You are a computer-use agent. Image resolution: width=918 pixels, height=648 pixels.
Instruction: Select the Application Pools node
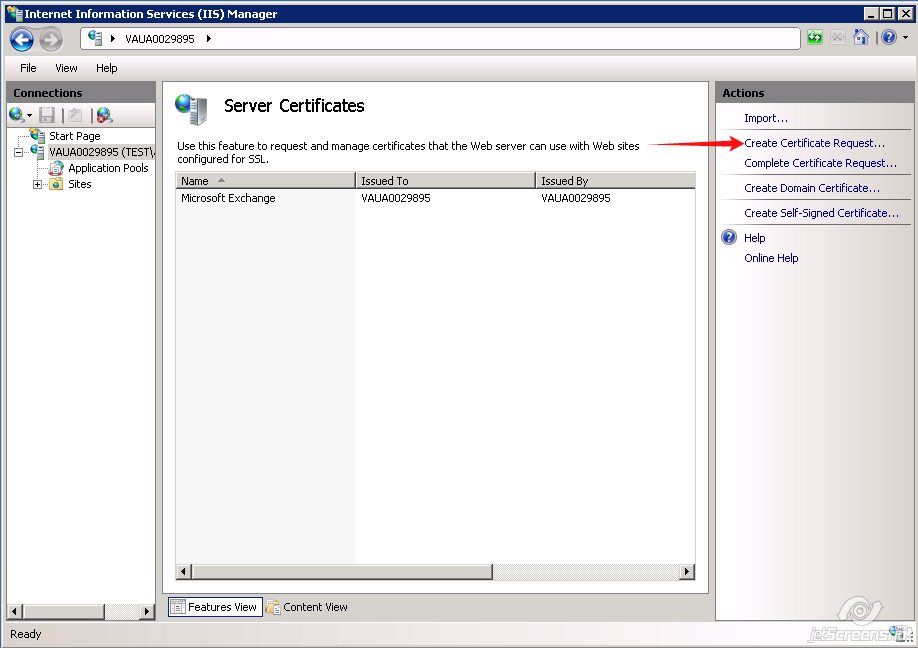pos(107,168)
